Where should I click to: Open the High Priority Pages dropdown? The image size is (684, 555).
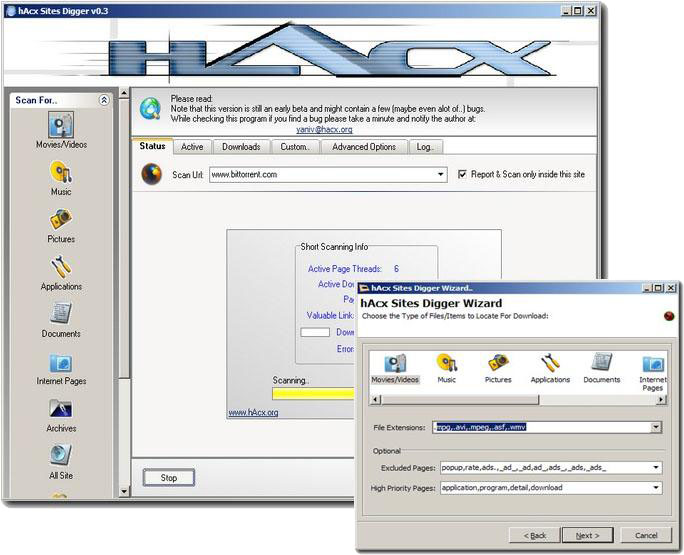[656, 488]
